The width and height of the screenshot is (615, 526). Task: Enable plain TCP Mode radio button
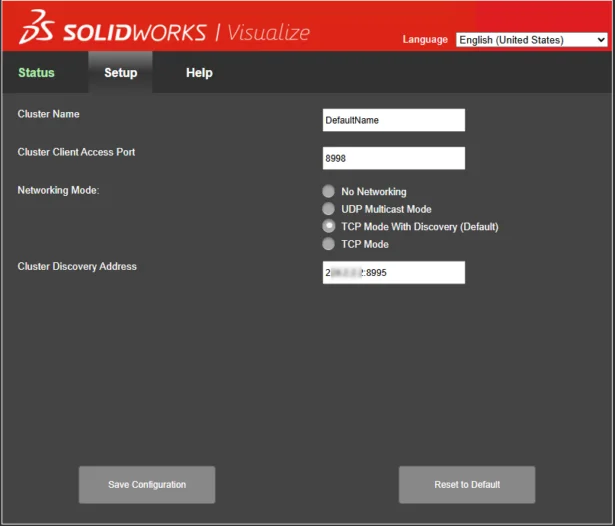pos(328,244)
